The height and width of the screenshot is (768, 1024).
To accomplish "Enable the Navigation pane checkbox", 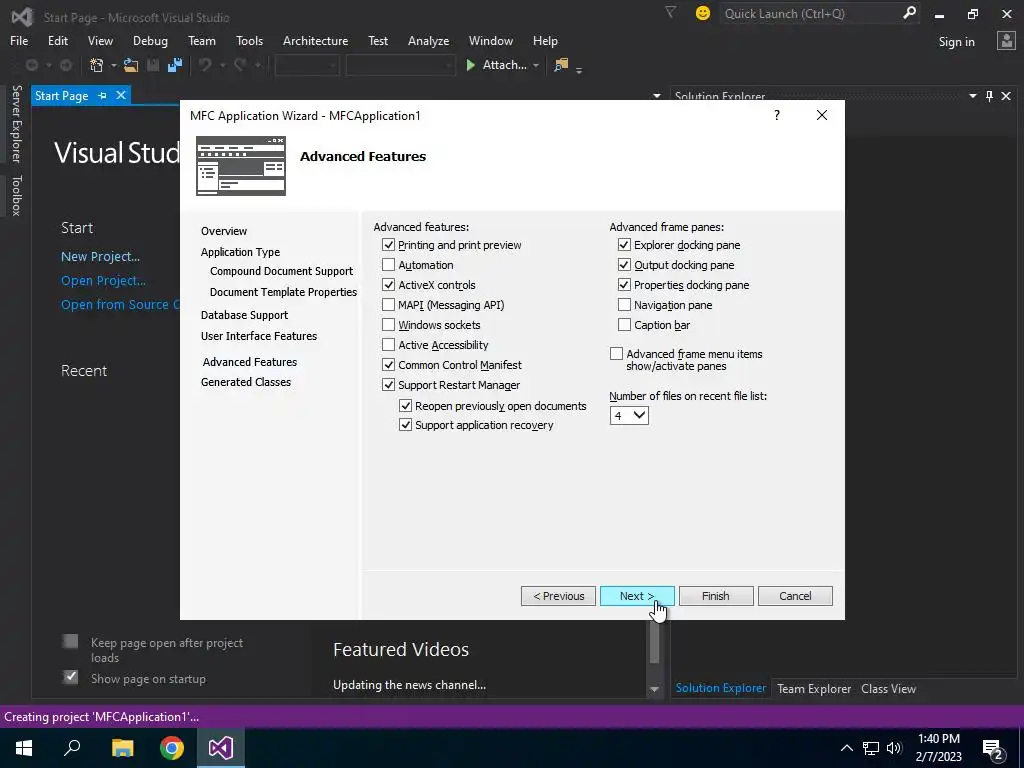I will click(x=624, y=304).
